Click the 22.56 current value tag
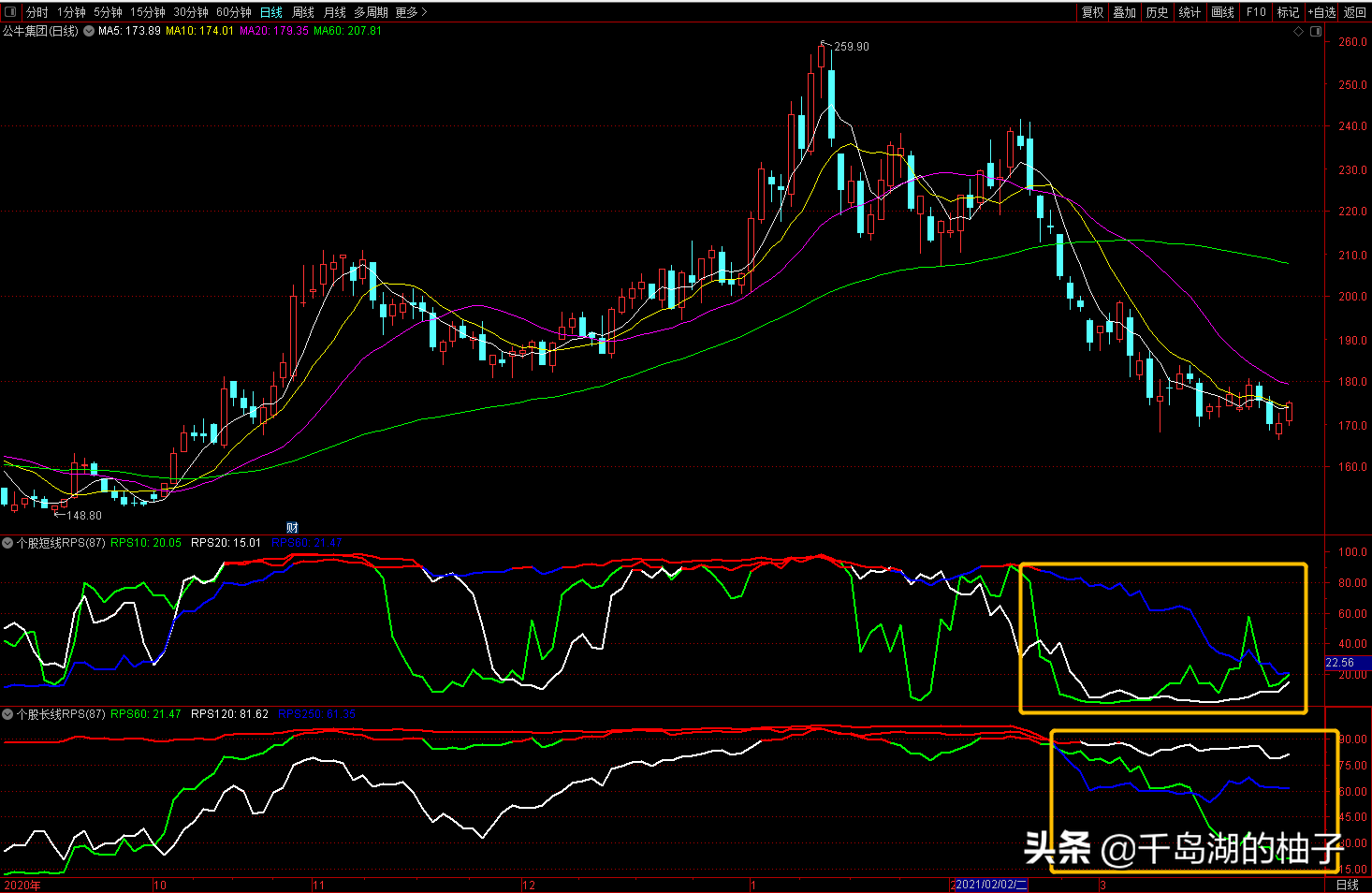Viewport: 1372px width, 893px height. [1339, 663]
